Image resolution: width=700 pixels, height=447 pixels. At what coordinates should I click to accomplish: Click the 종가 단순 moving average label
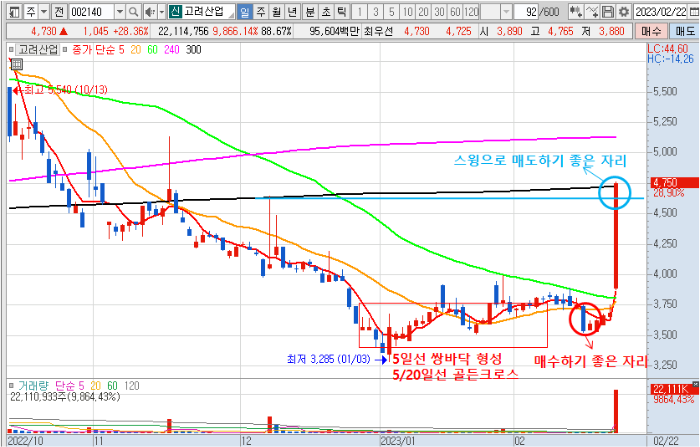pos(92,50)
